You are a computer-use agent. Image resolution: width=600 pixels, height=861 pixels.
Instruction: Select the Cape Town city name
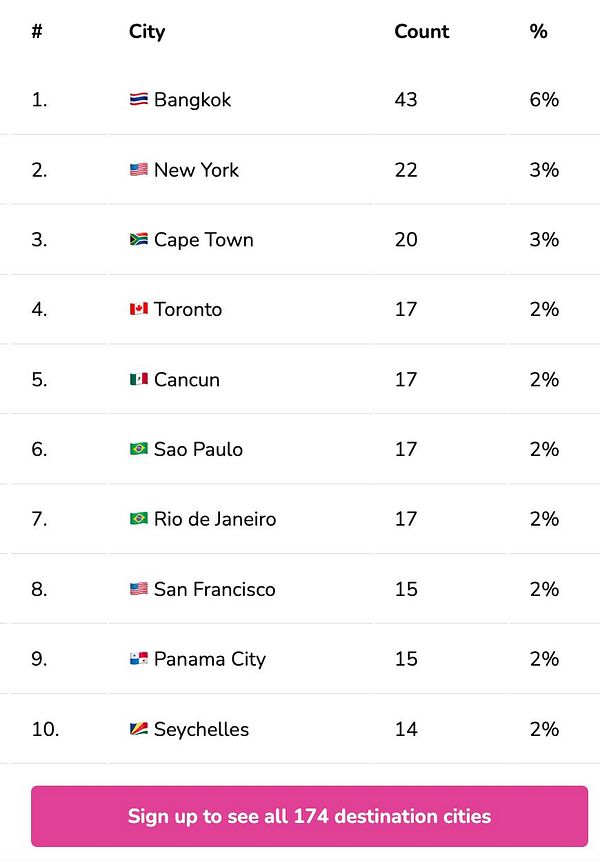click(204, 240)
